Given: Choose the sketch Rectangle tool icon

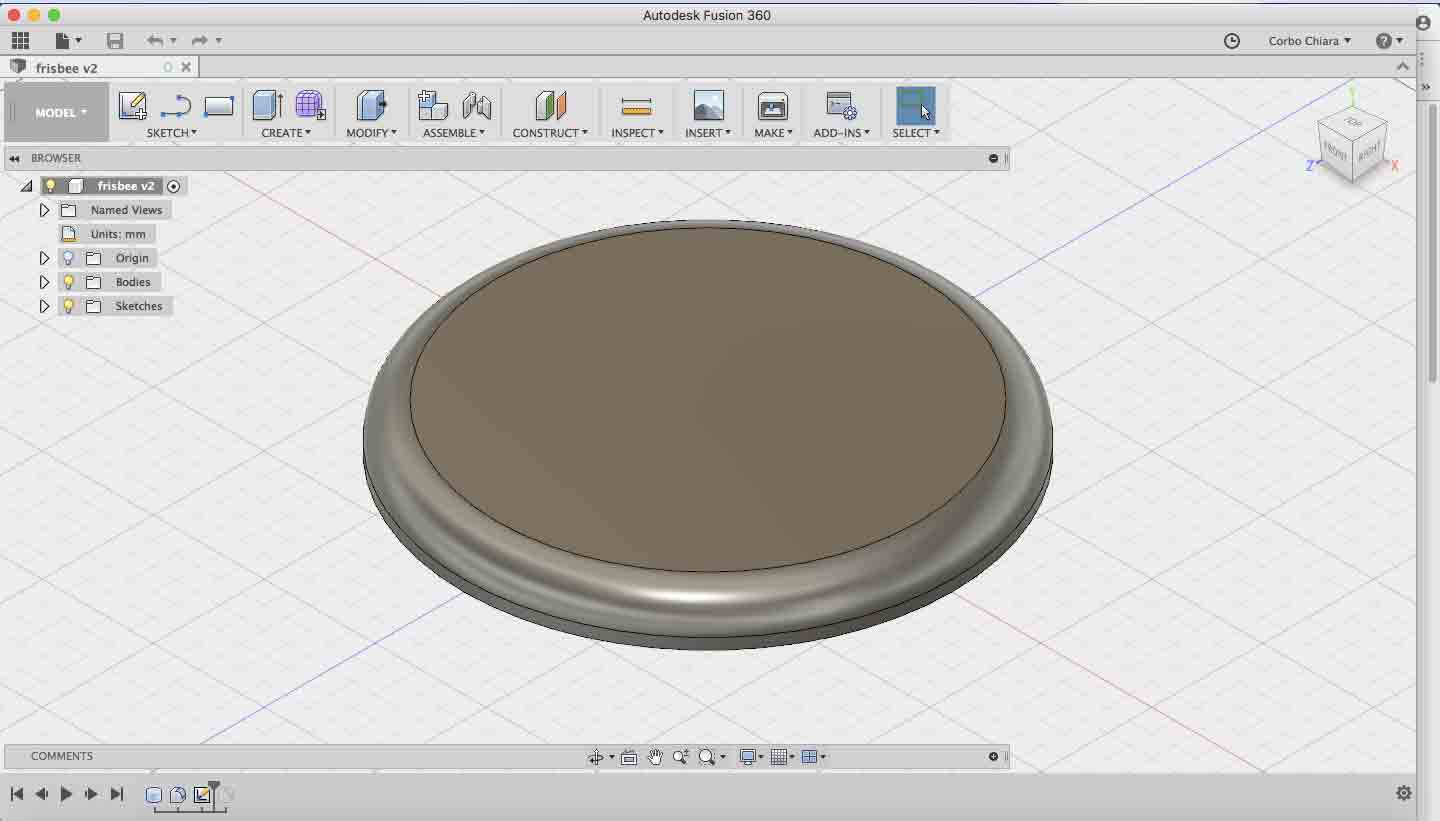Looking at the screenshot, I should tap(219, 106).
